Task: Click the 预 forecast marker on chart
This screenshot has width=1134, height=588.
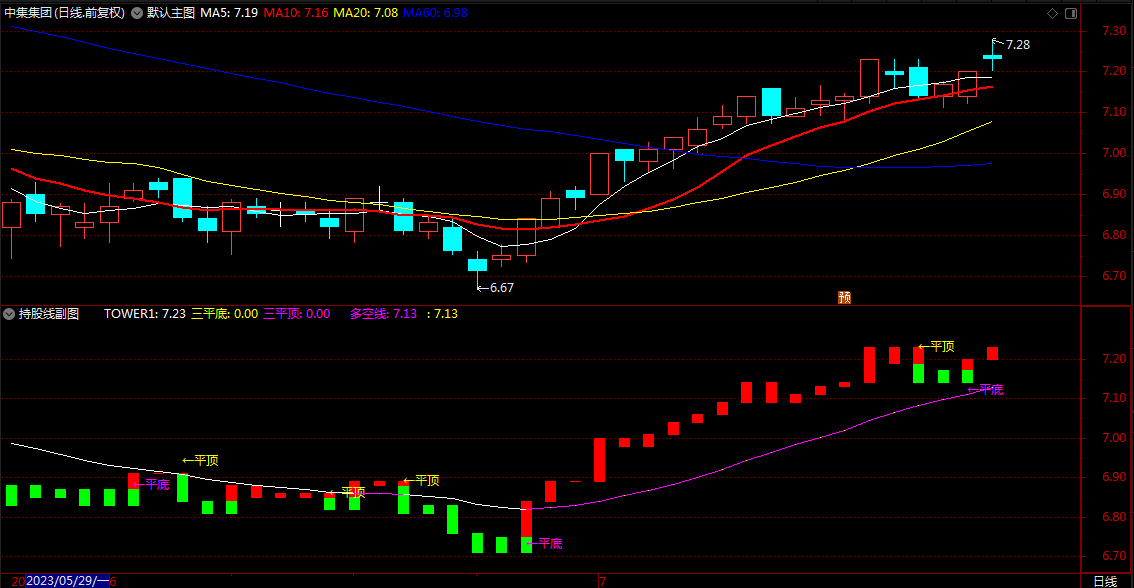Action: (x=844, y=297)
